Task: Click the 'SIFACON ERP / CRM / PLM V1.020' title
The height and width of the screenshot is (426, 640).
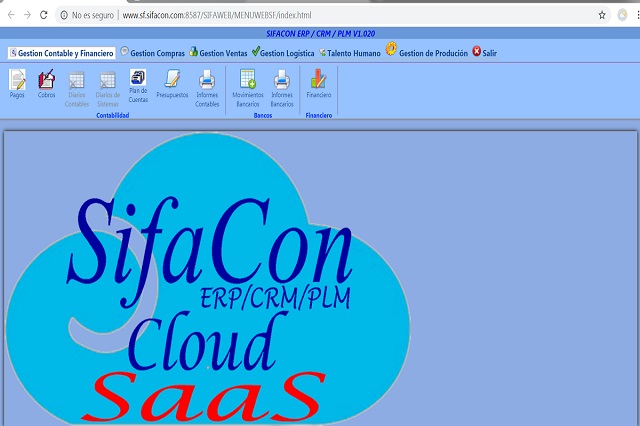Action: point(320,33)
